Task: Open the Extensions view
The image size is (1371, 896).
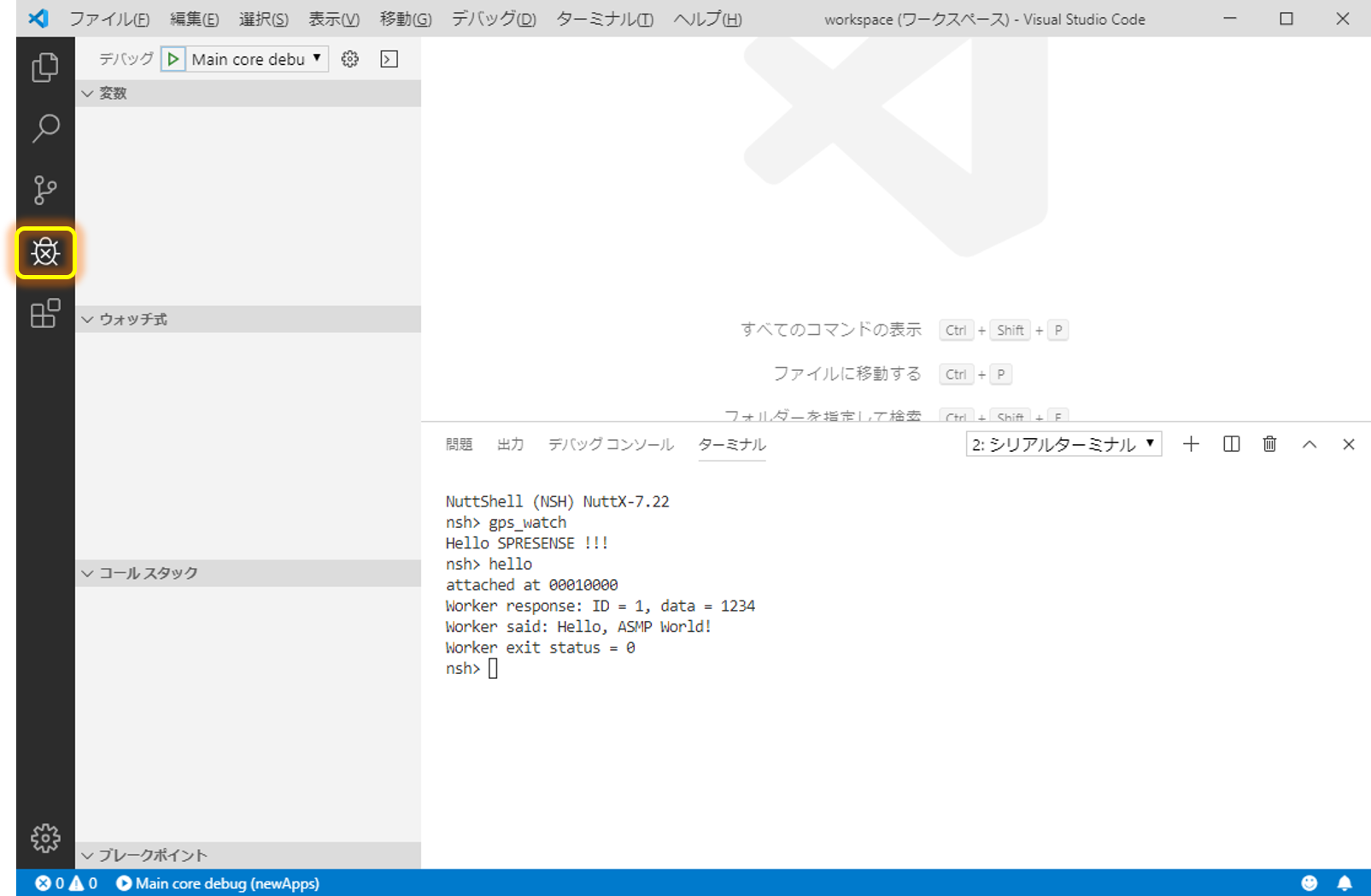Action: (44, 313)
